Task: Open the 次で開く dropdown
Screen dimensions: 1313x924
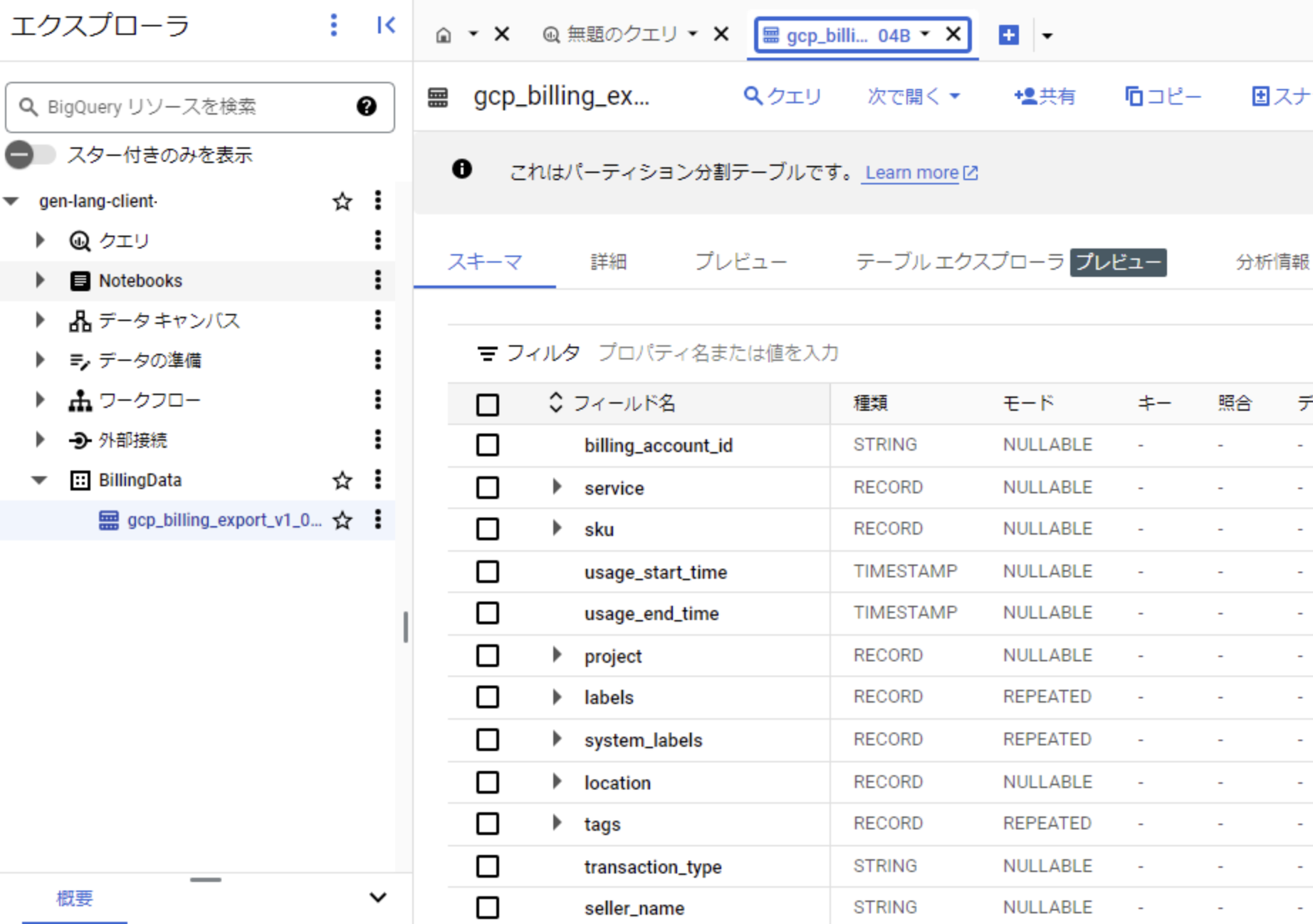Action: coord(914,96)
